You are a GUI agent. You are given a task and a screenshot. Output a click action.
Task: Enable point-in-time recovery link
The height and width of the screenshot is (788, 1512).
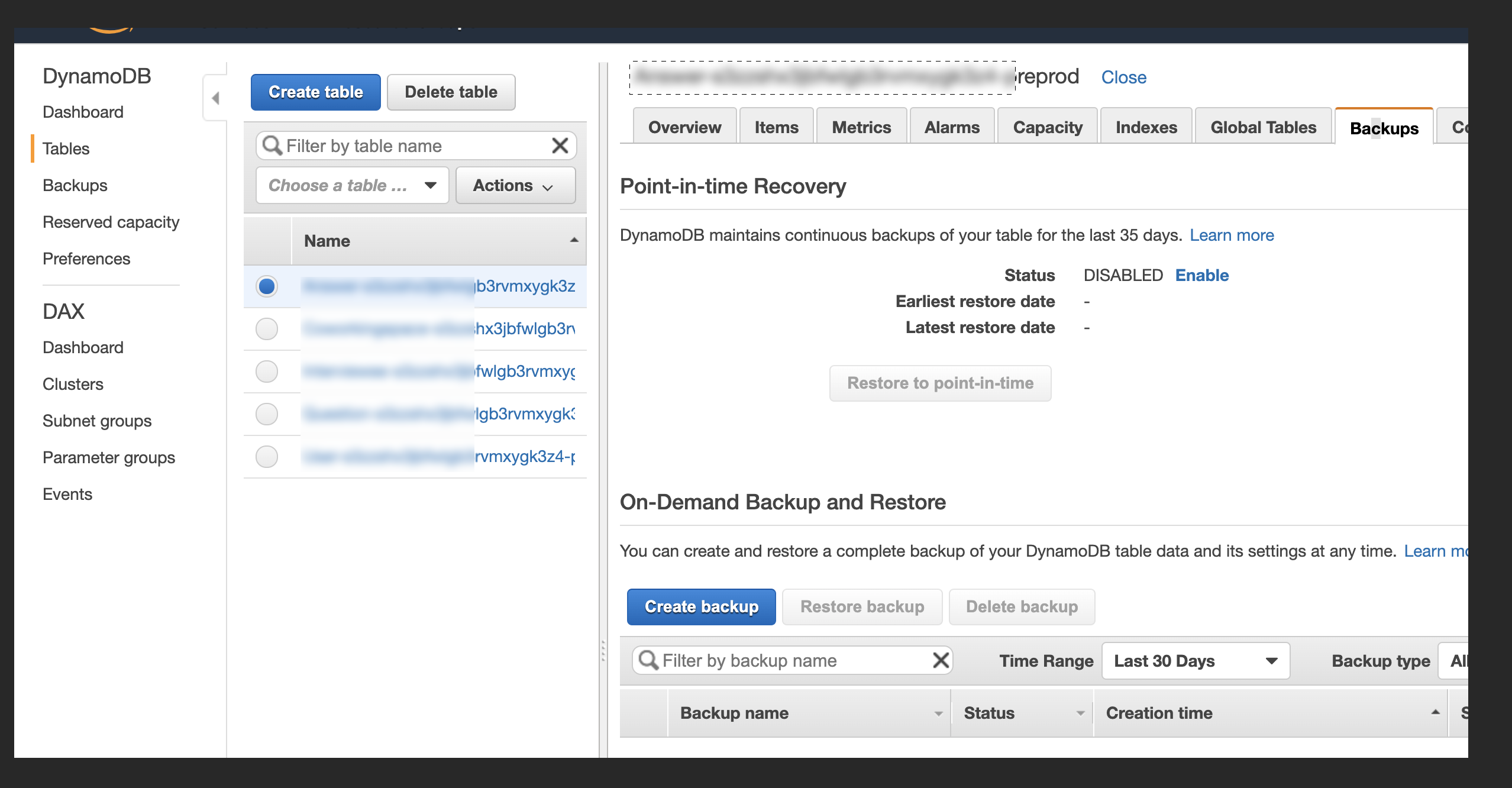pos(1201,276)
